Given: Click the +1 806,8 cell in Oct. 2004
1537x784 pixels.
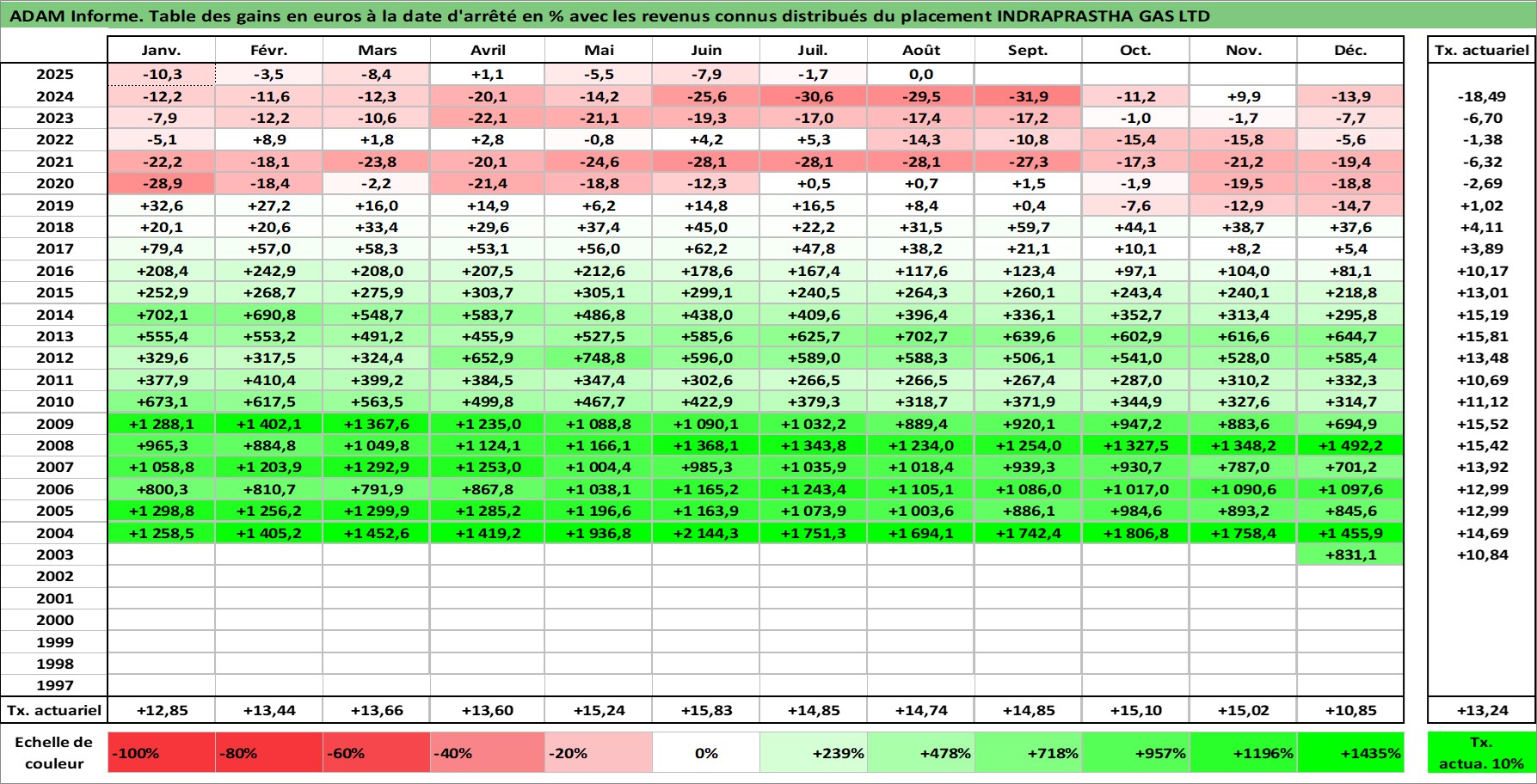Looking at the screenshot, I should click(x=1135, y=533).
